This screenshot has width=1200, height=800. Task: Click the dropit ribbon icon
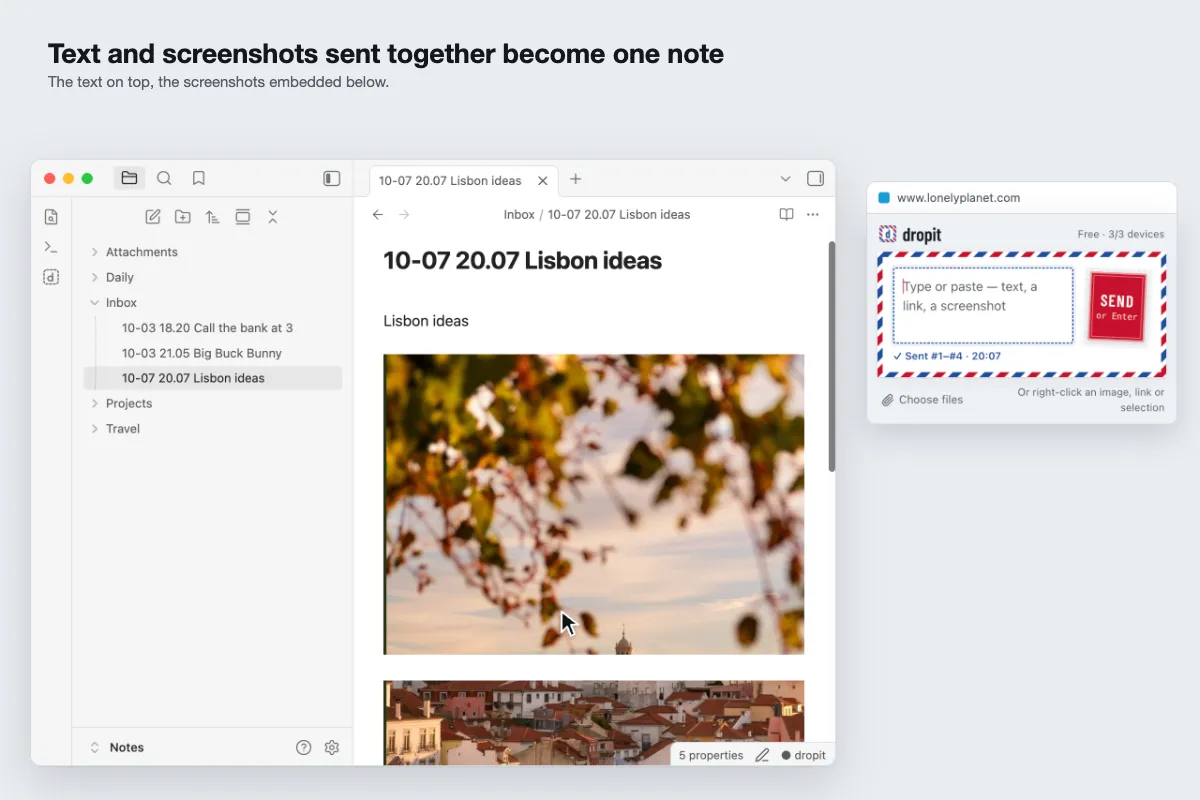pos(51,277)
